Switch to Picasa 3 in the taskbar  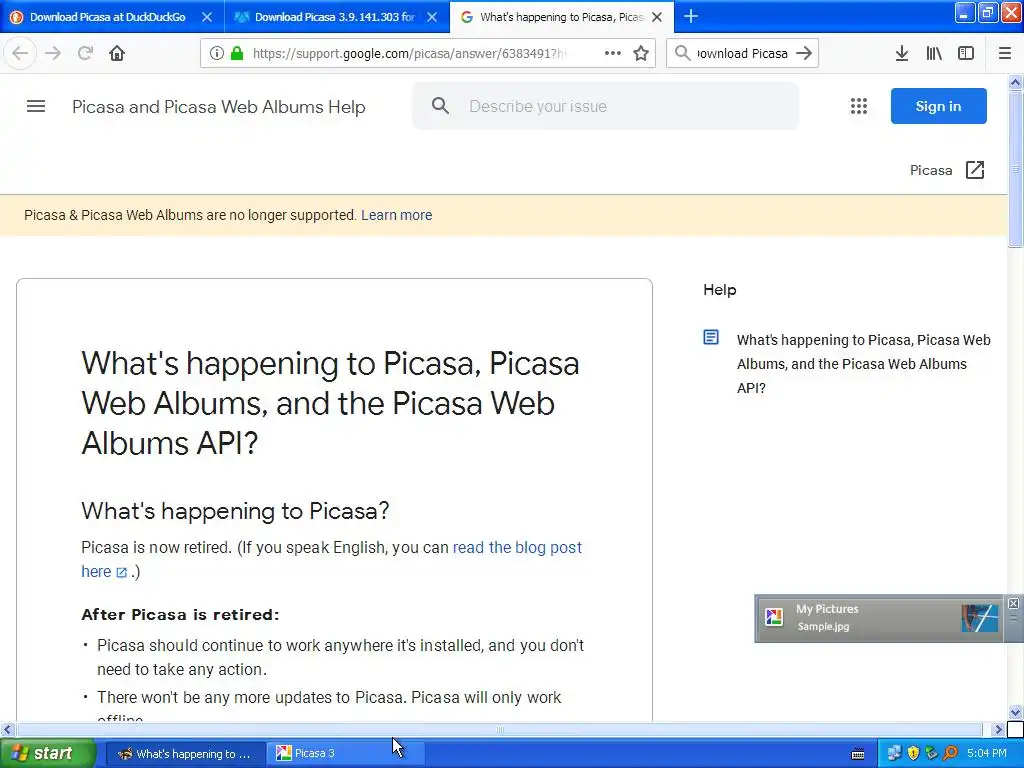pyautogui.click(x=345, y=754)
